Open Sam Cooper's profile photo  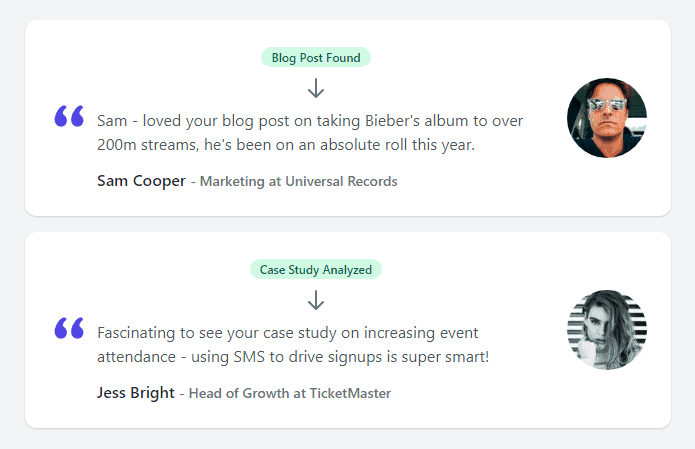(x=607, y=118)
